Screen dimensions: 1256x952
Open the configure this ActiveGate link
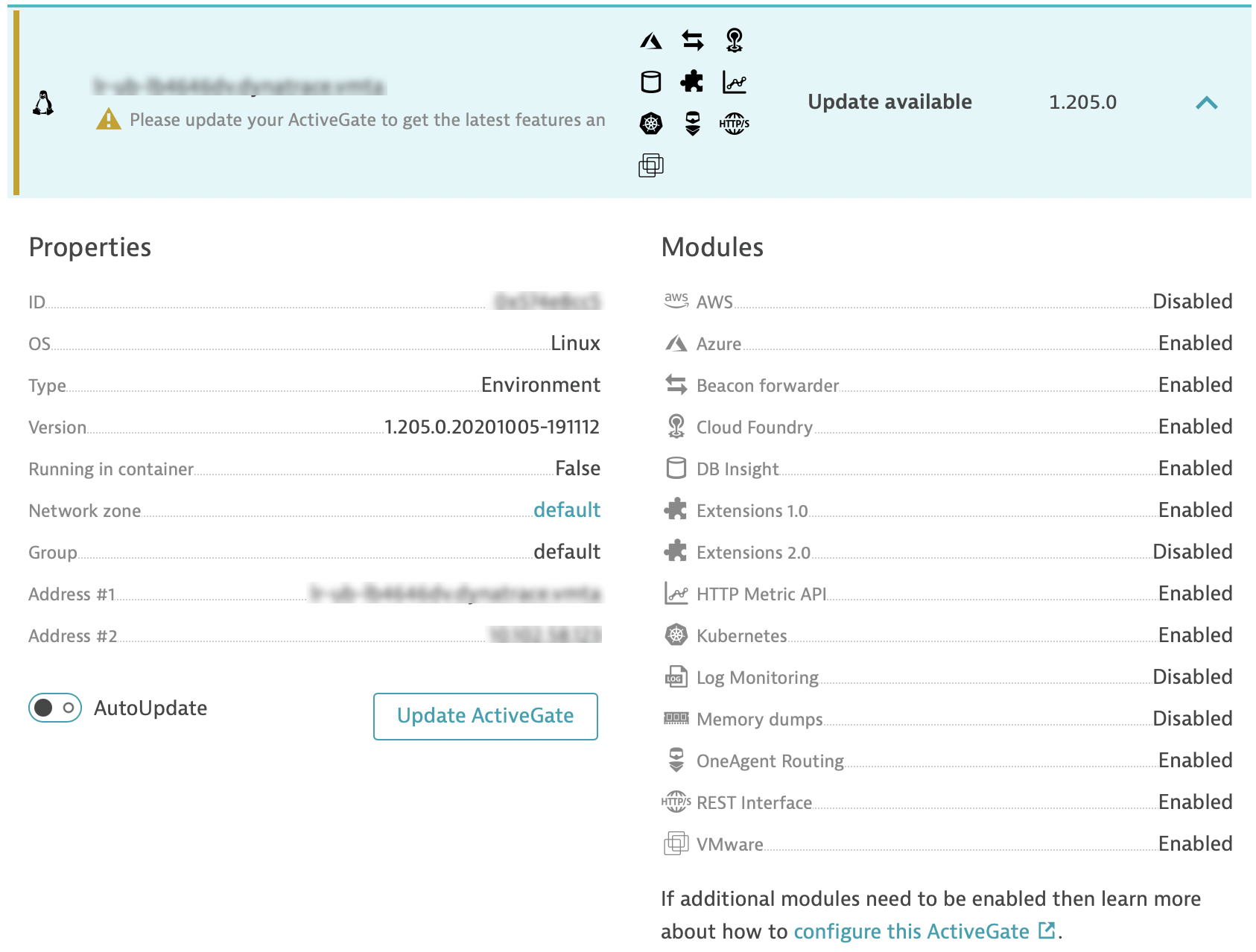click(924, 931)
